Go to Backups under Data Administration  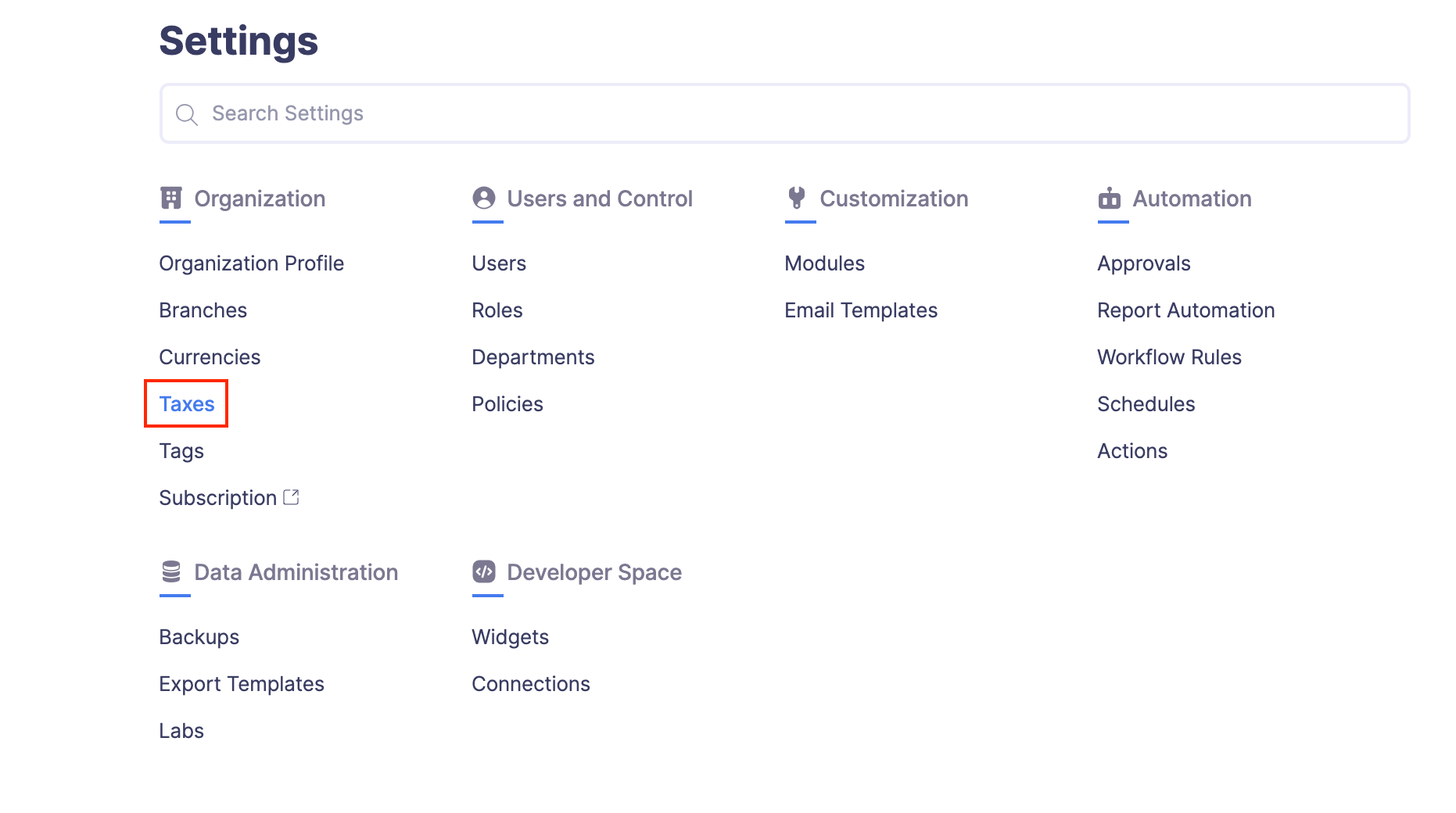199,637
